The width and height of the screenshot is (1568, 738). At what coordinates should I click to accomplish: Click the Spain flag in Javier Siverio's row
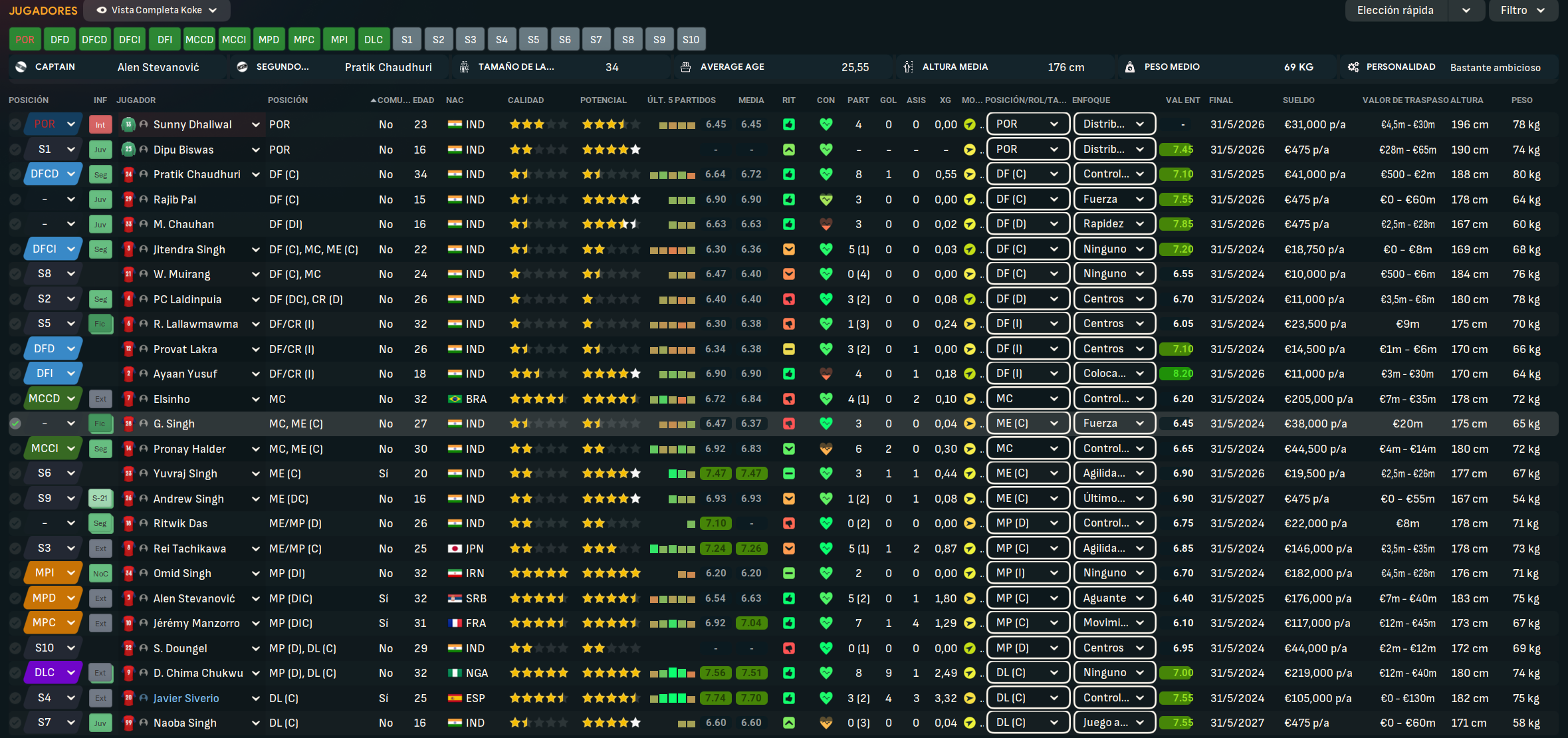(x=455, y=698)
